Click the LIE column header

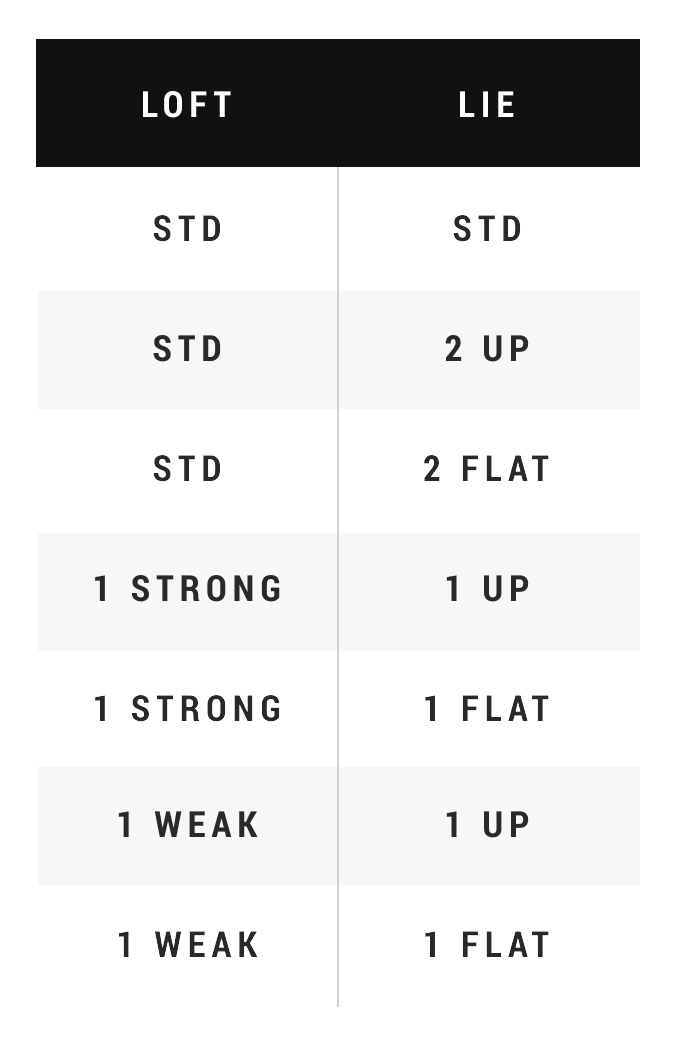487,105
